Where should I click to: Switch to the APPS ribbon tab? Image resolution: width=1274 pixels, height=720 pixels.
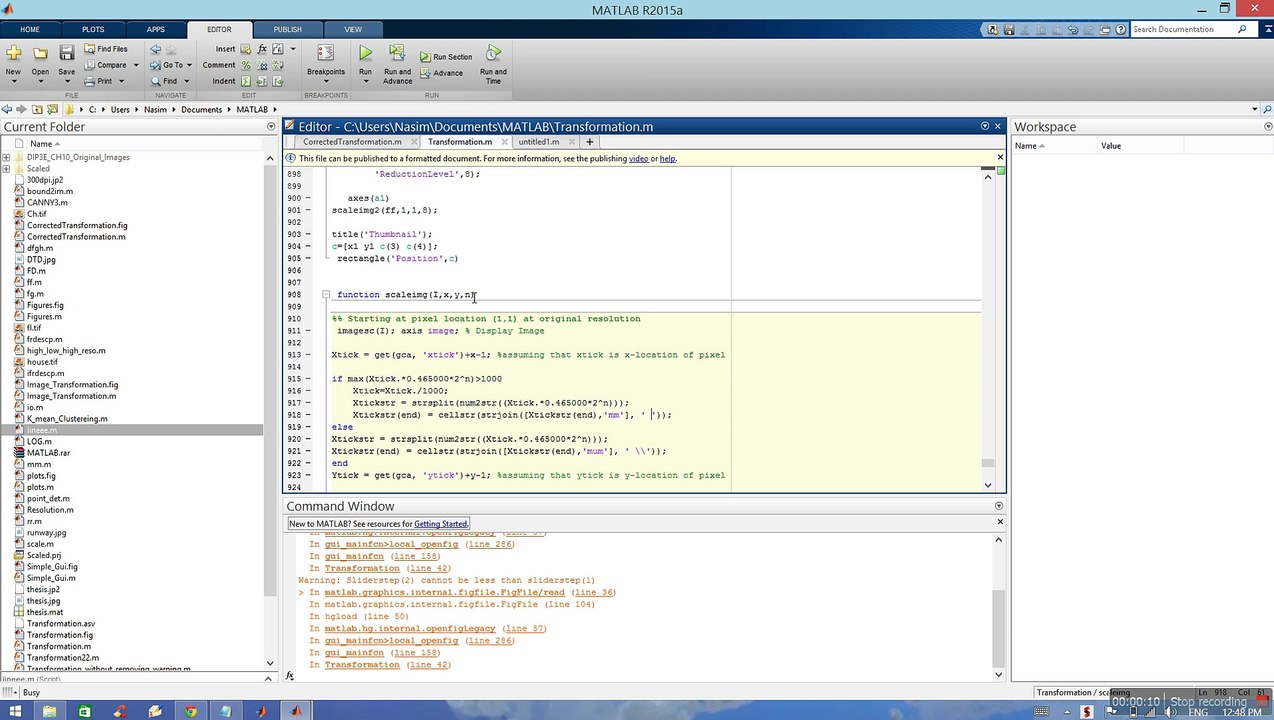(156, 29)
